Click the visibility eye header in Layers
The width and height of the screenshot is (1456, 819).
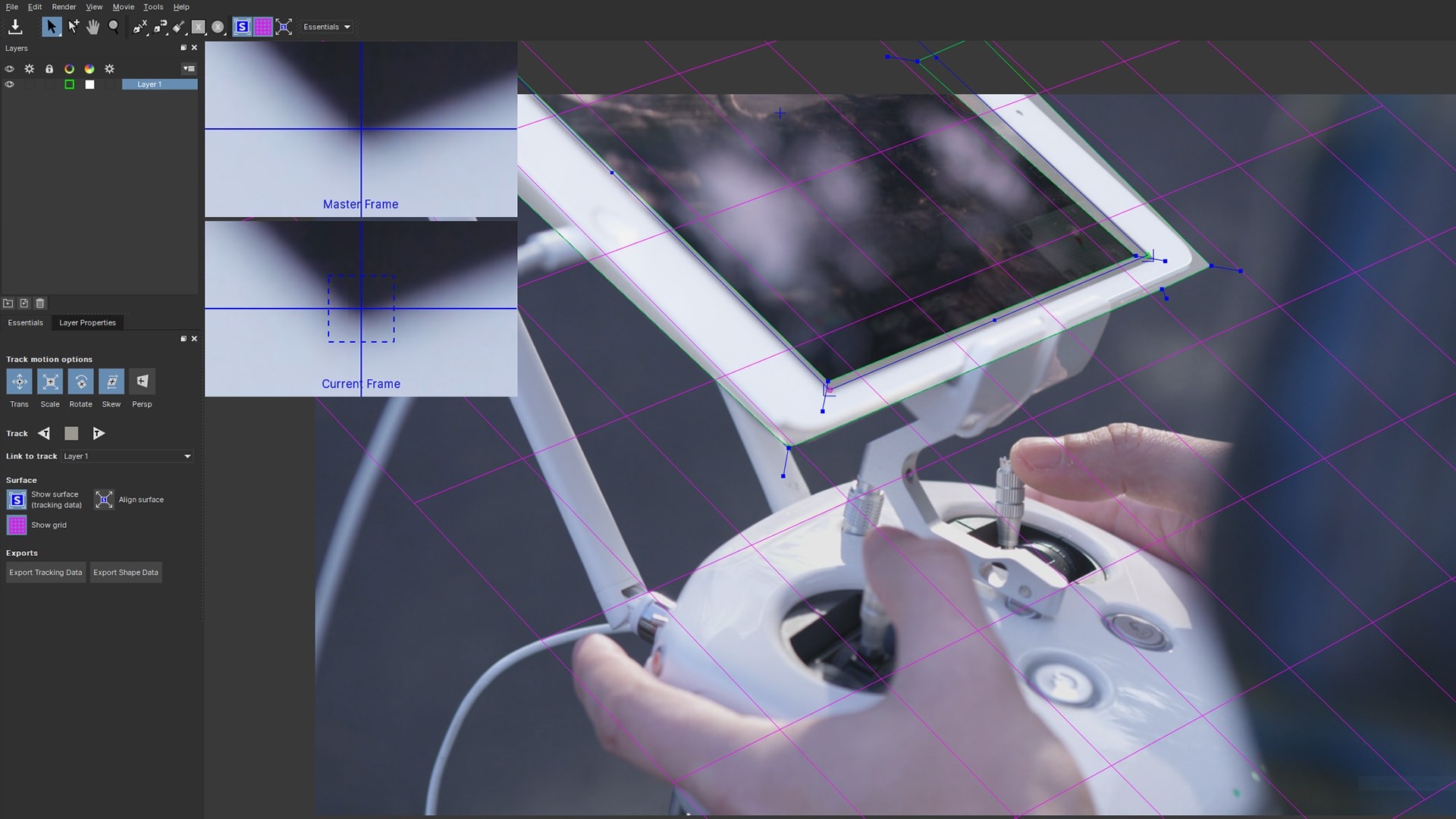pyautogui.click(x=9, y=69)
